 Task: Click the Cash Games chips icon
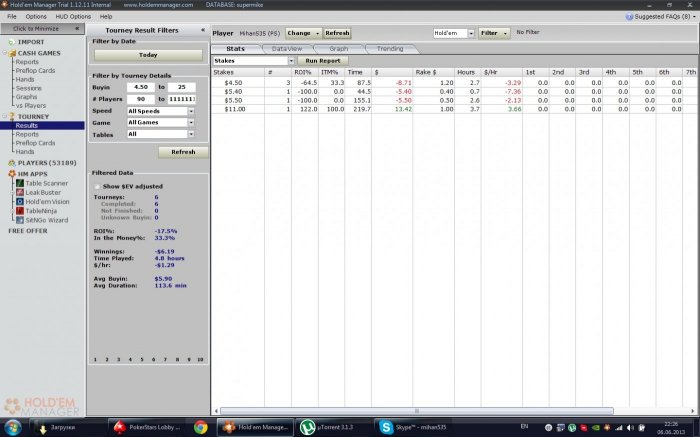tap(12, 53)
